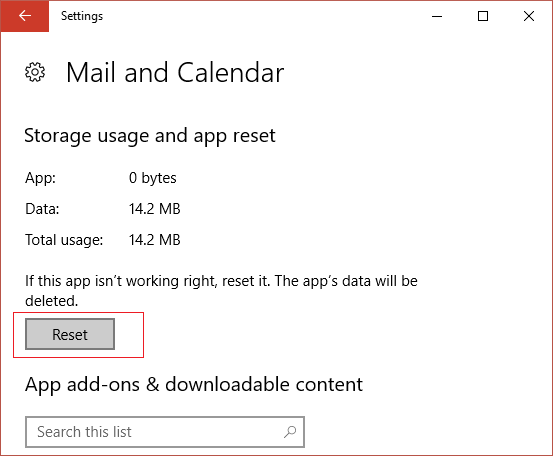The width and height of the screenshot is (553, 456).
Task: Click the '0 bytes' App size value
Action: pyautogui.click(x=152, y=178)
